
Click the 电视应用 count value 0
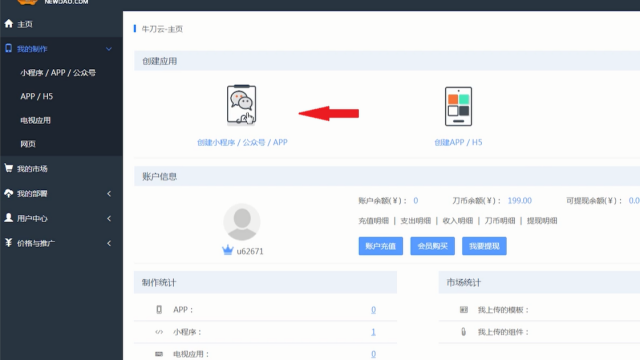(x=373, y=354)
